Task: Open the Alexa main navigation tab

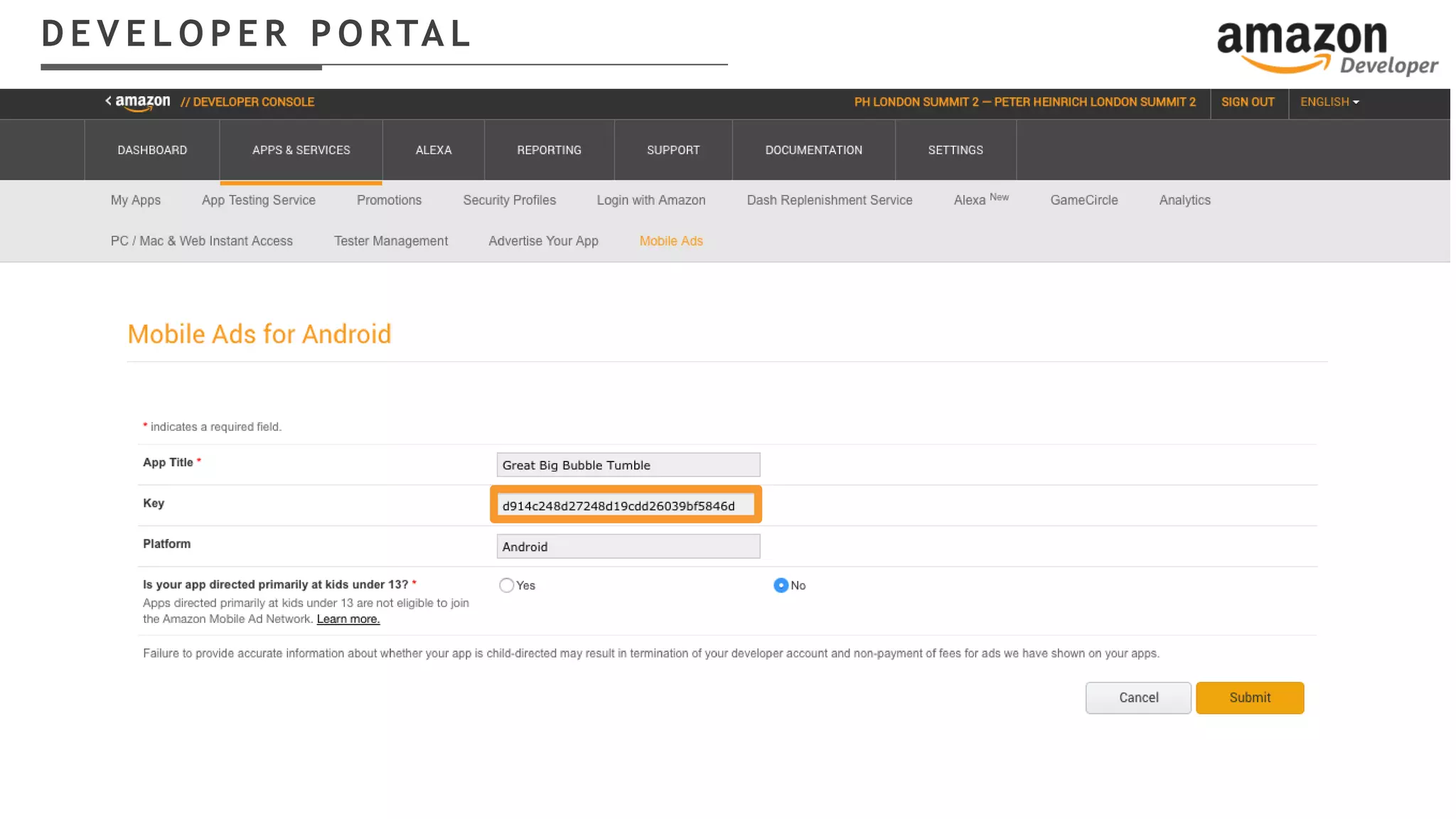Action: point(433,150)
